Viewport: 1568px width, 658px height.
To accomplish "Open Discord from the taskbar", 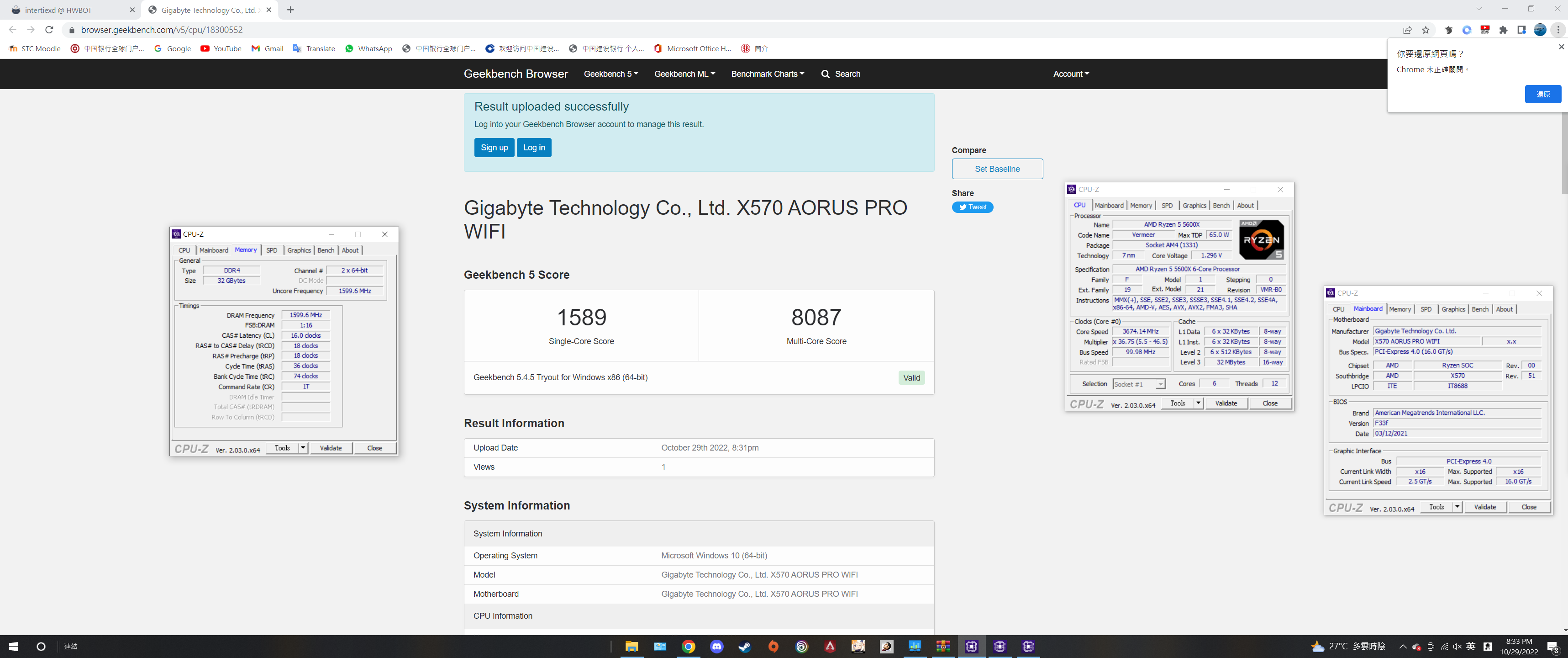I will click(x=716, y=647).
